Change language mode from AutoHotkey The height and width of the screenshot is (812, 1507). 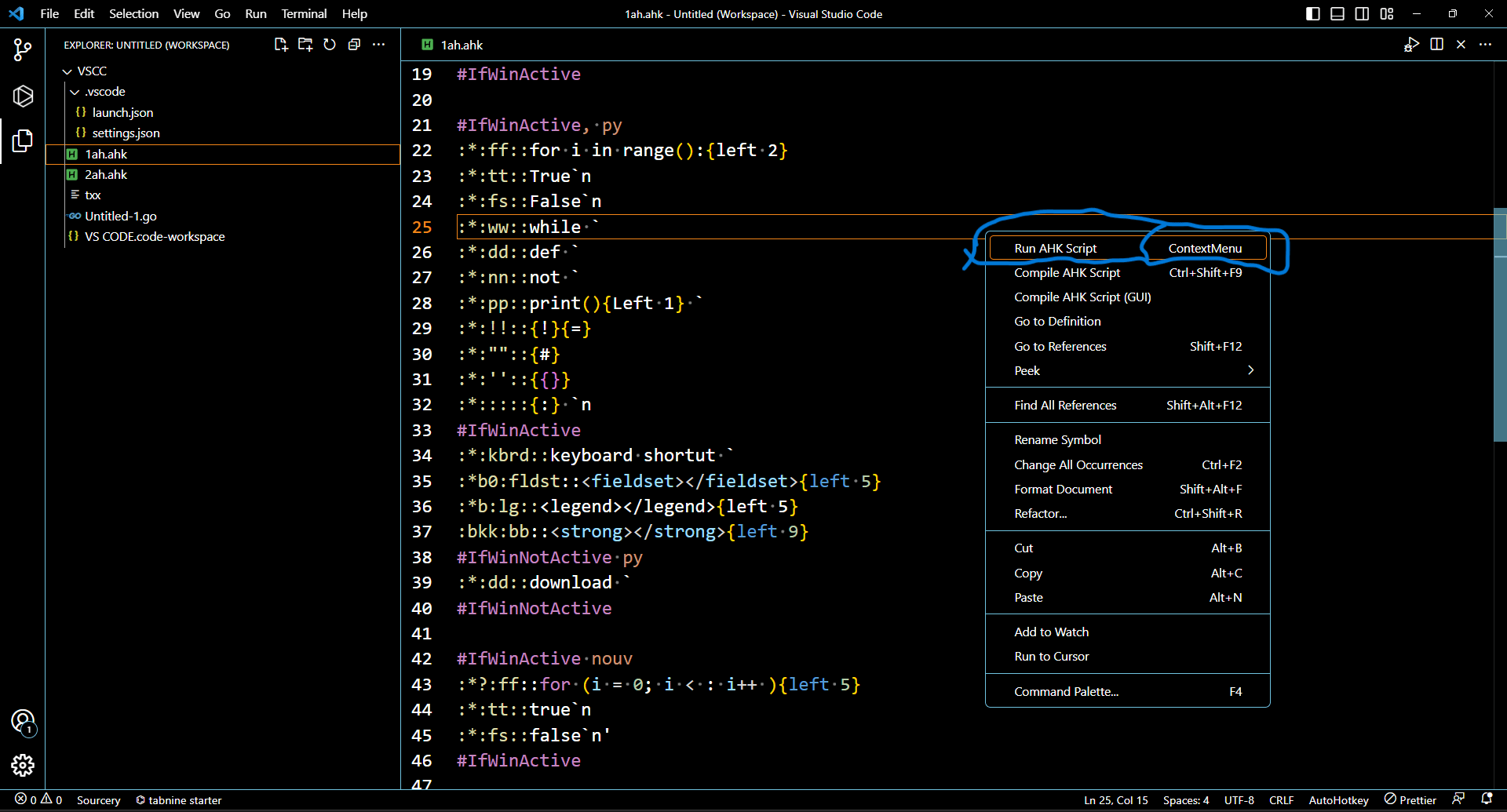[x=1338, y=800]
